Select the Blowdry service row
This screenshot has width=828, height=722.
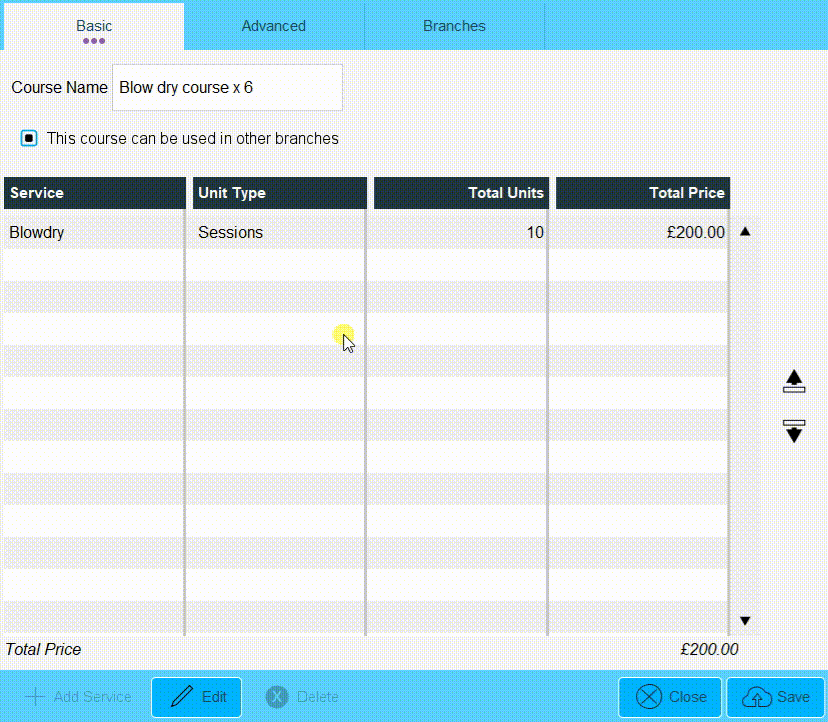[94, 232]
